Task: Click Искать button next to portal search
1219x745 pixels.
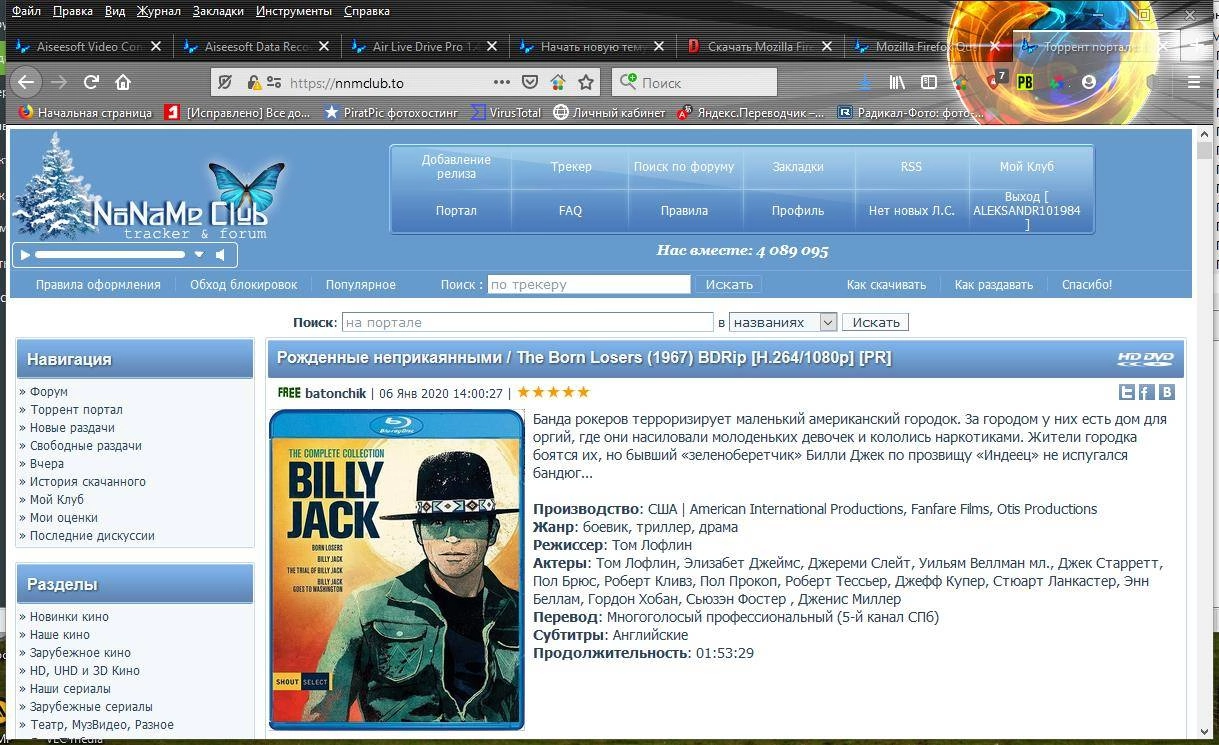Action: point(876,322)
